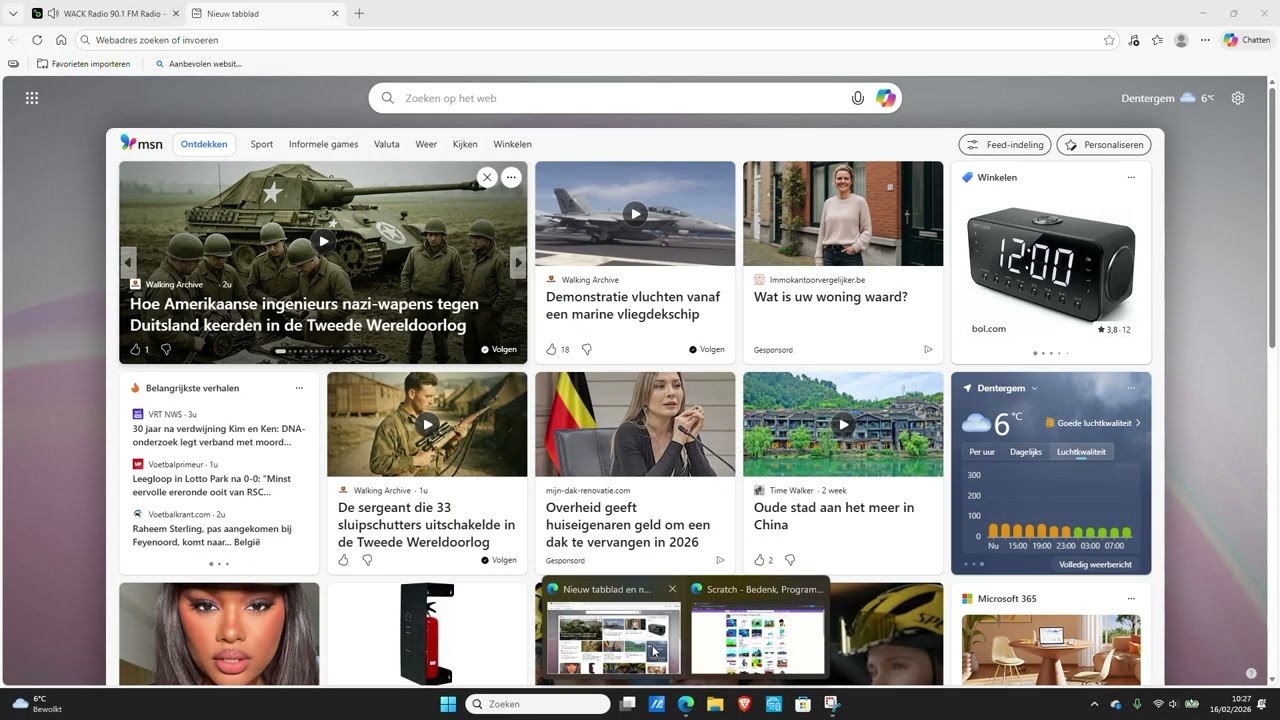Image resolution: width=1280 pixels, height=720 pixels.
Task: Open Copilot icon in web search box
Action: pos(886,98)
